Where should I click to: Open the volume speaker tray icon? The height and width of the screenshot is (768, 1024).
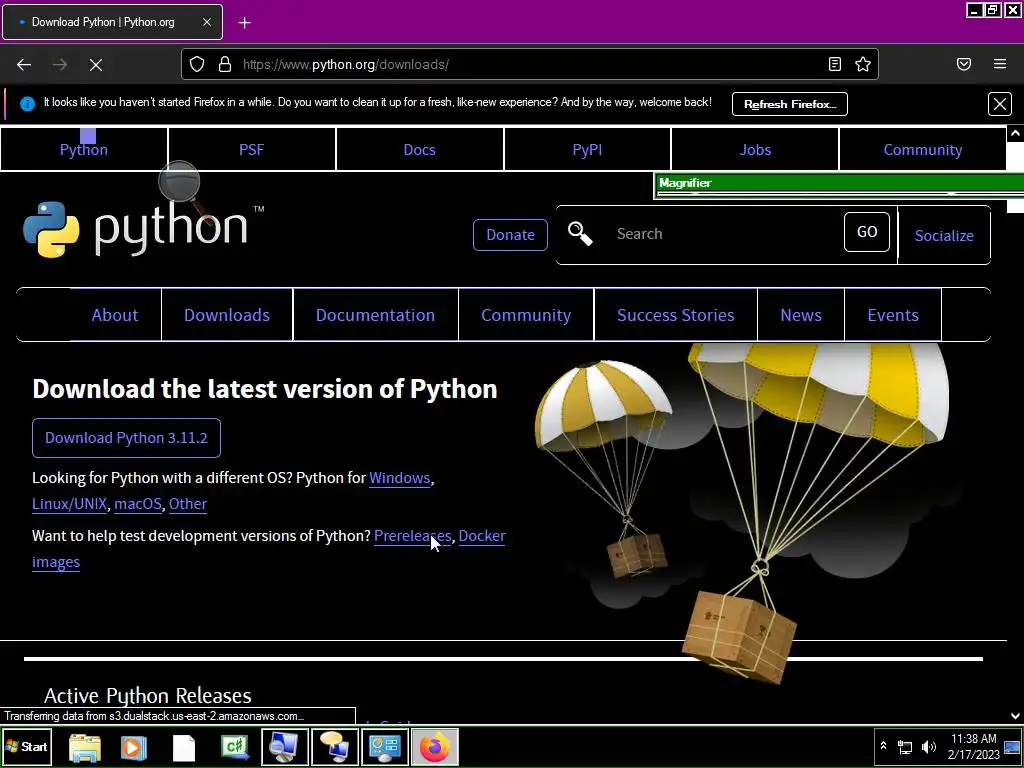tap(928, 746)
